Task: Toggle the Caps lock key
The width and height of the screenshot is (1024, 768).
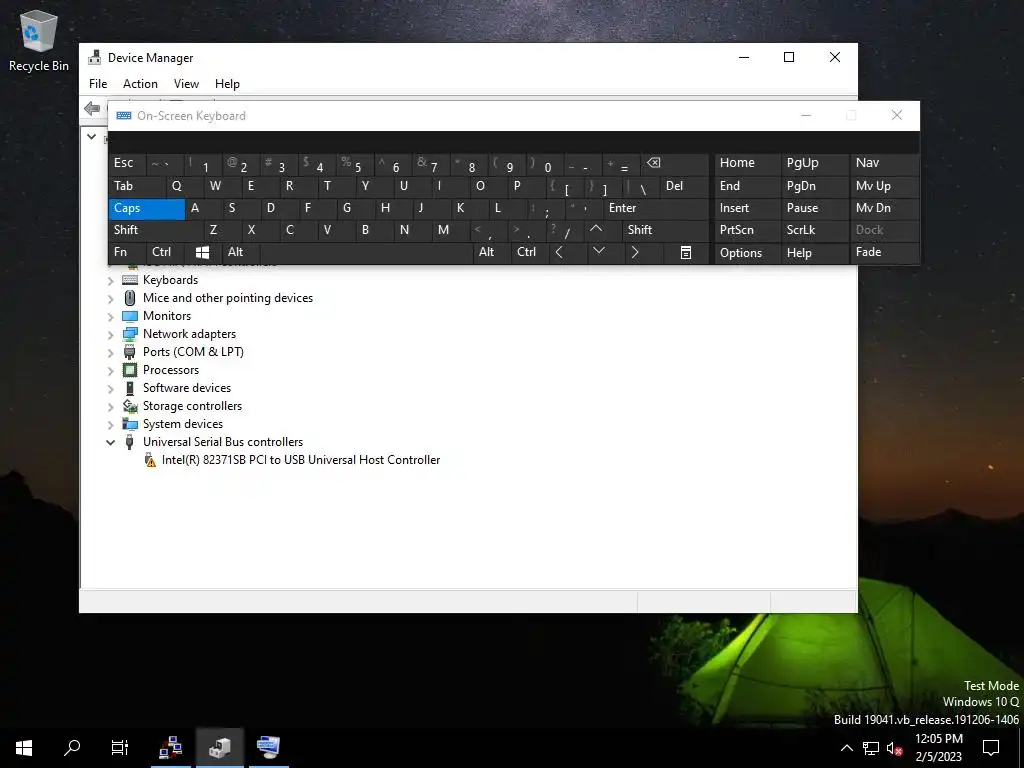Action: tap(147, 208)
